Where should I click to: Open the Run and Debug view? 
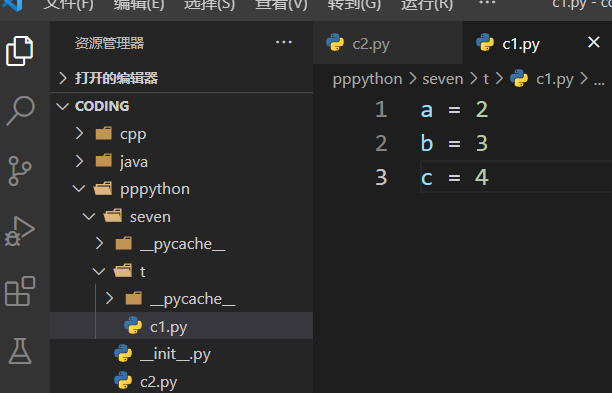(20, 231)
